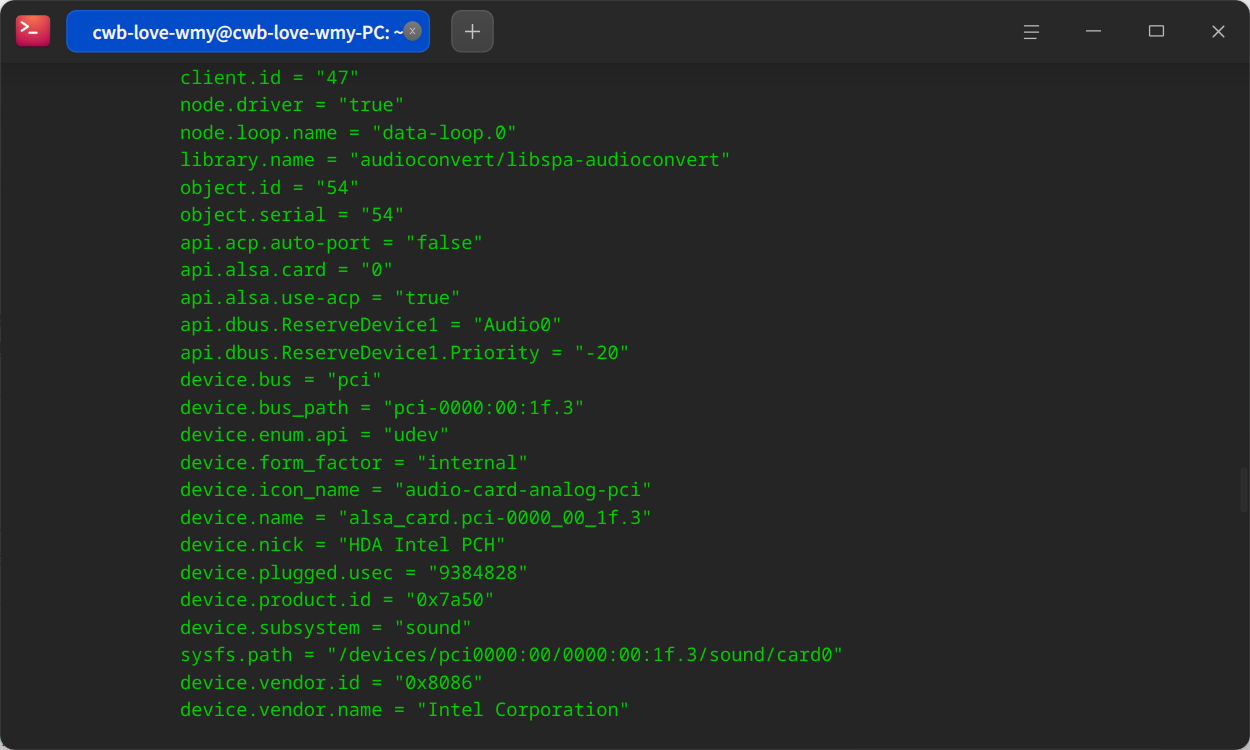Click the line node.driver = "true"
1250x750 pixels.
pos(292,105)
